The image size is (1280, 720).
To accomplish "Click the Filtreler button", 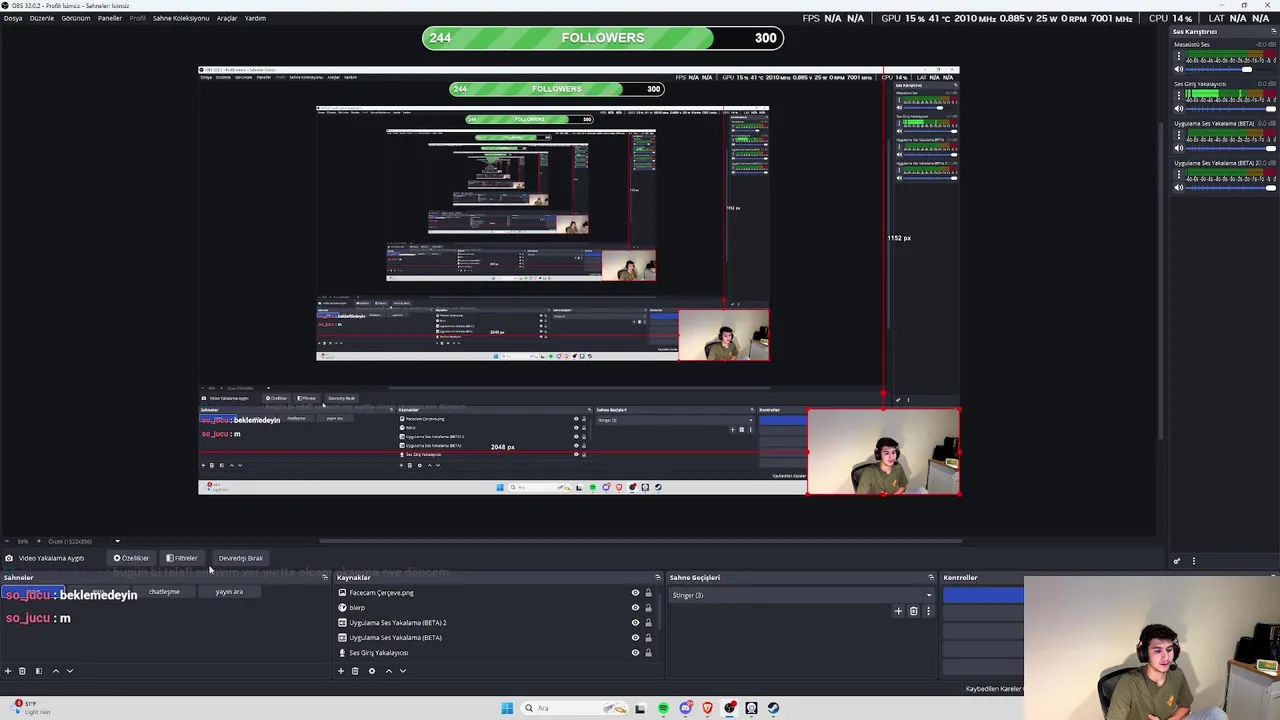I will point(182,558).
